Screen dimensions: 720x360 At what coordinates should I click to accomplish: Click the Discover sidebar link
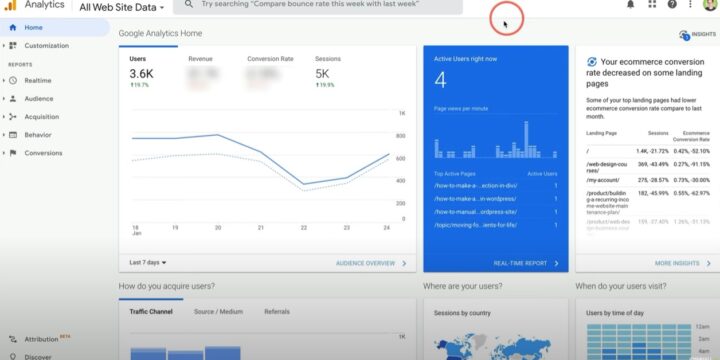(38, 357)
